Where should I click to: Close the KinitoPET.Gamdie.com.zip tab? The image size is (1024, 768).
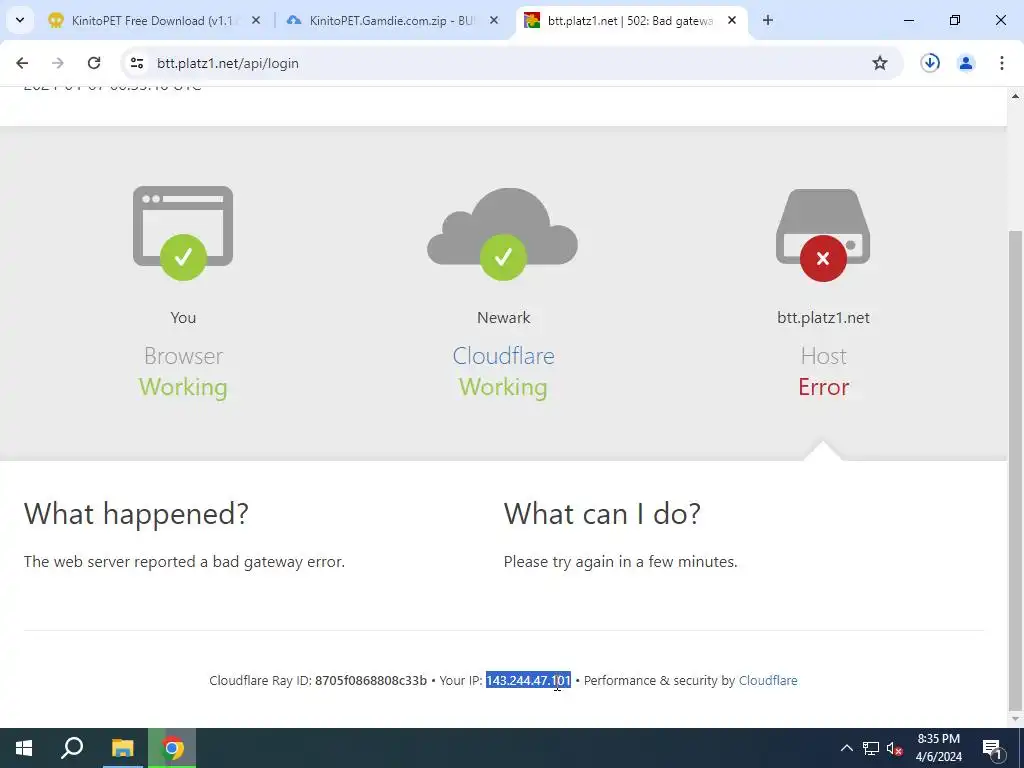[x=494, y=20]
